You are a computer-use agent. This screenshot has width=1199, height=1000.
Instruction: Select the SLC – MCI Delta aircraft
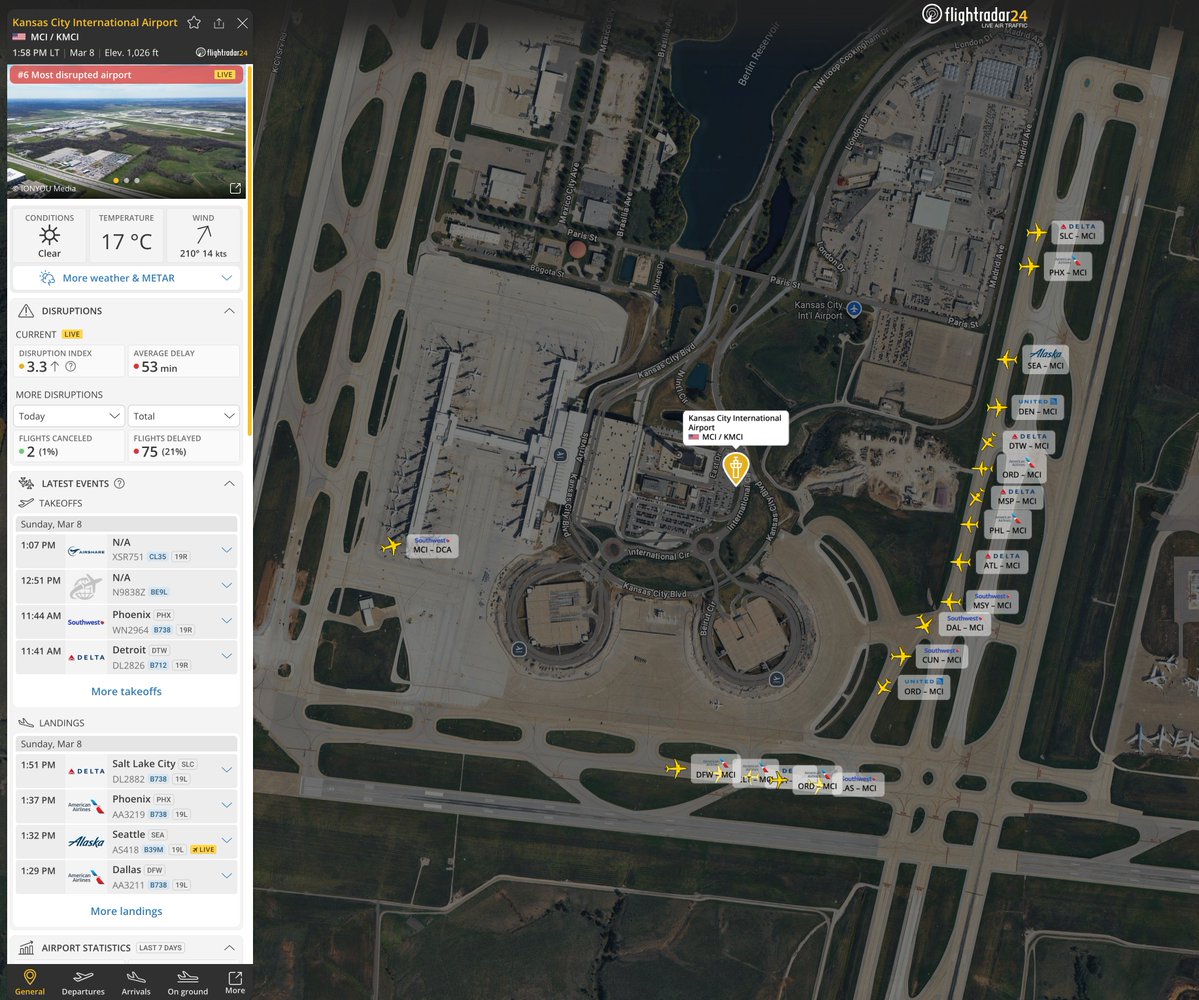[x=1037, y=232]
